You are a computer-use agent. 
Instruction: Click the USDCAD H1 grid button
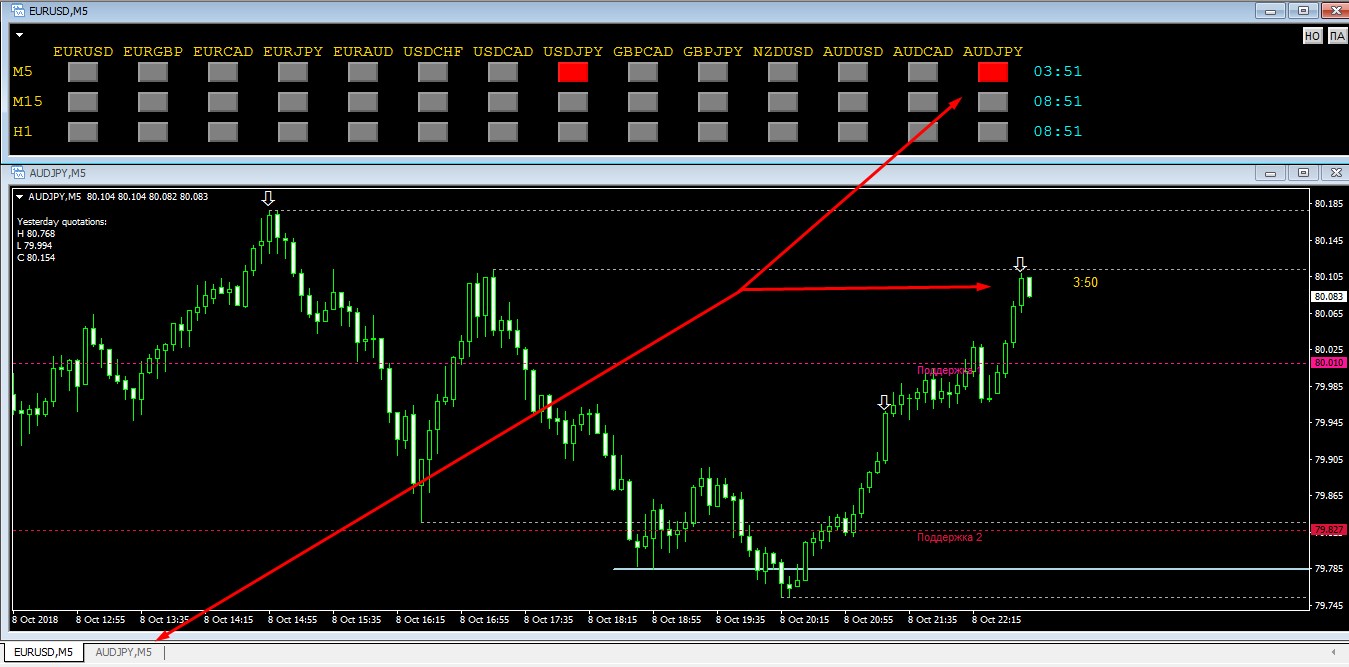coord(503,132)
